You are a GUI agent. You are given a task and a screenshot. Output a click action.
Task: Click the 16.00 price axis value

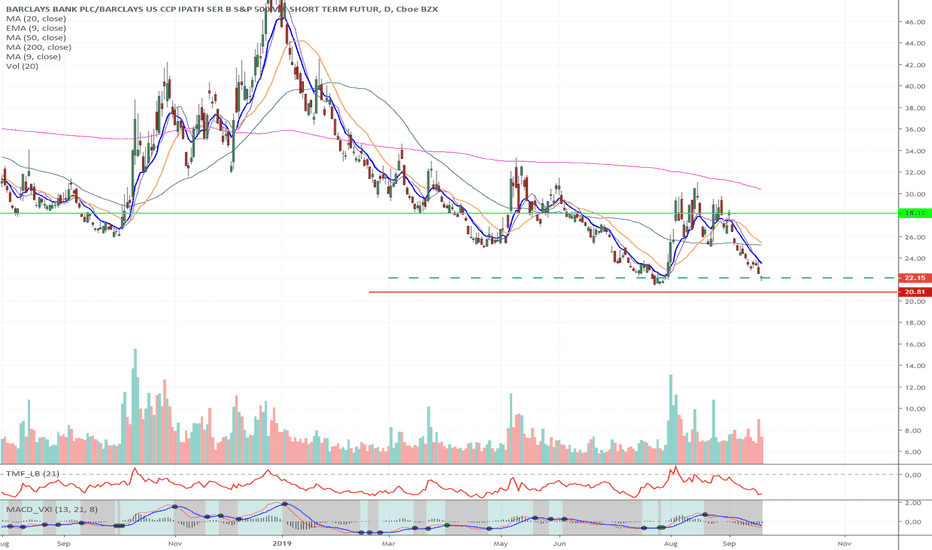pyautogui.click(x=915, y=344)
